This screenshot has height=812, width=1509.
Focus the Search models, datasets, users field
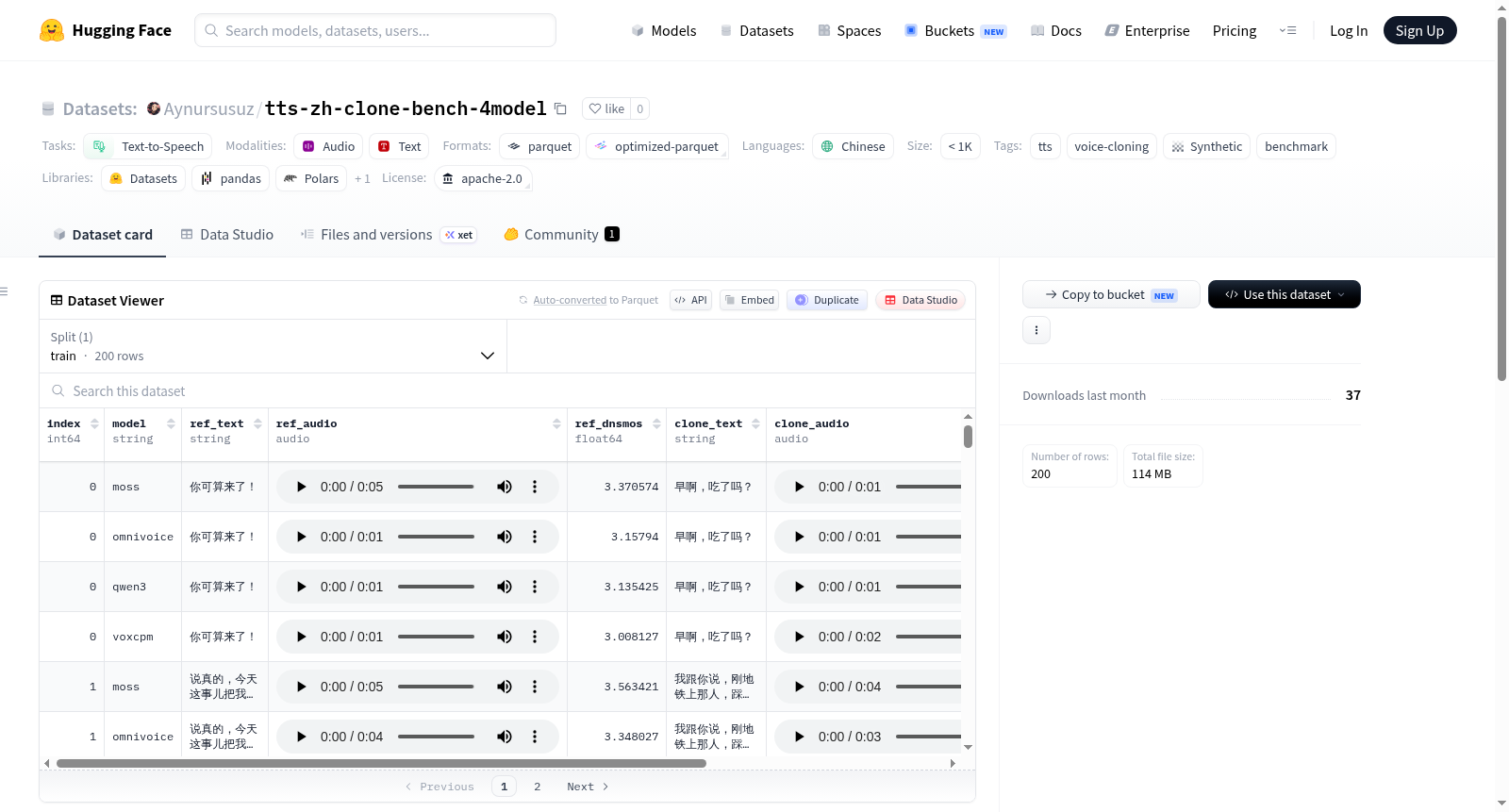coord(375,30)
